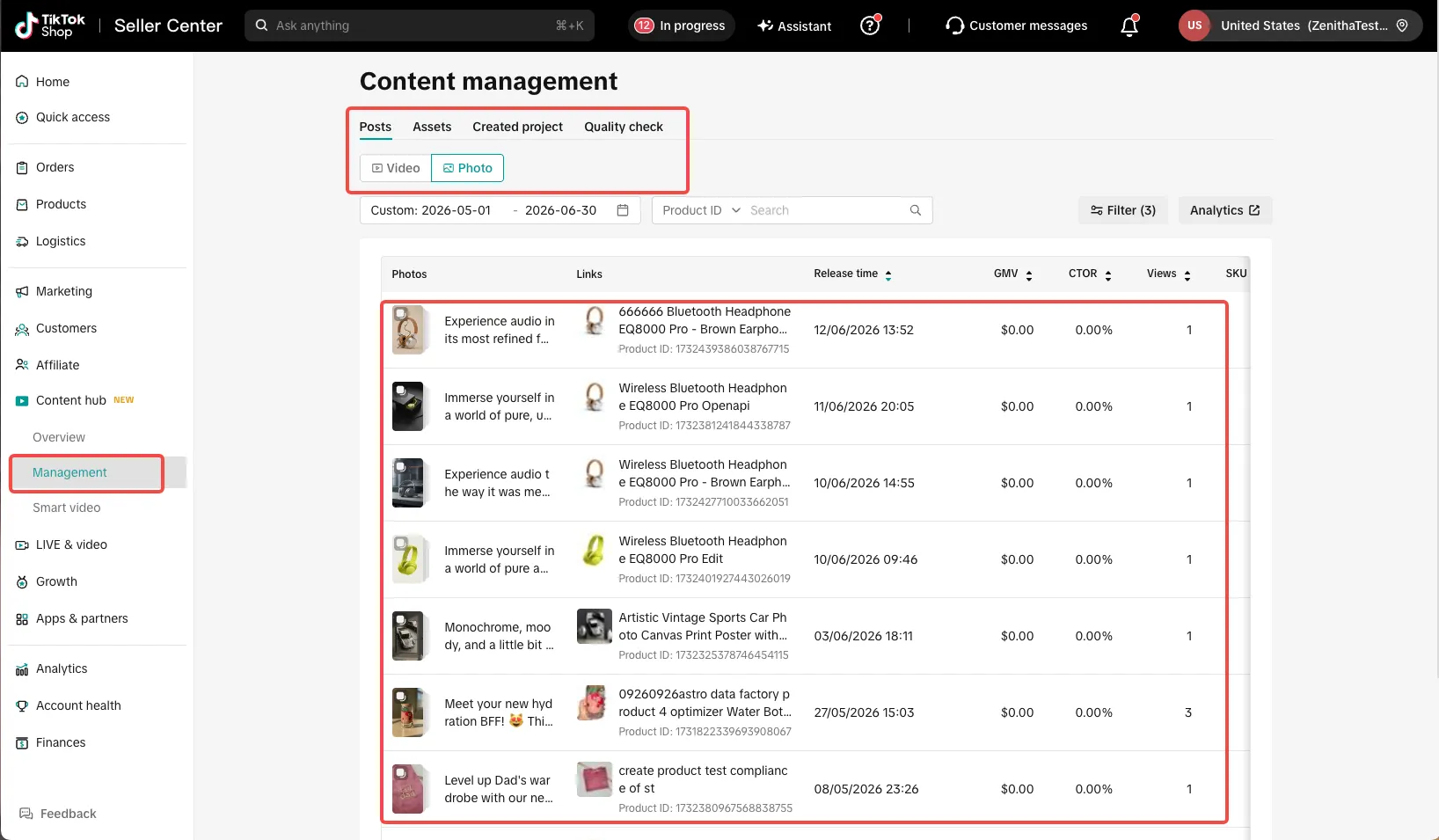Viewport: 1439px width, 840px height.
Task: Click the location pin icon beside United States
Action: [1402, 26]
